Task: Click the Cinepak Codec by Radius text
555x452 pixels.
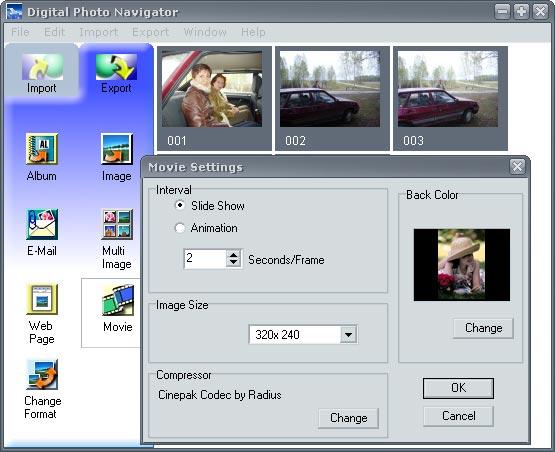Action: (219, 395)
